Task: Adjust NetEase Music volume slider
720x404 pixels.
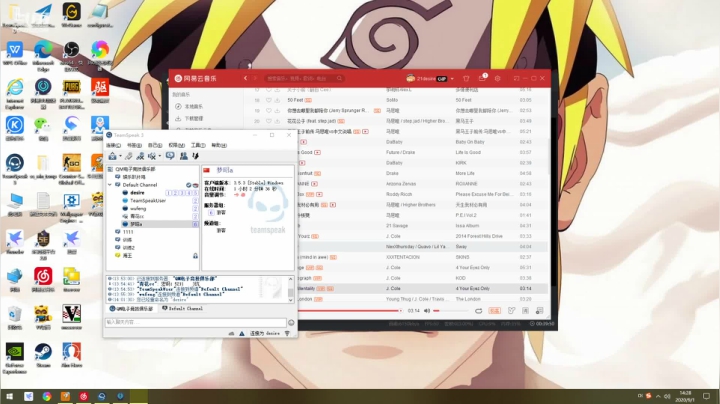Action: tap(450, 311)
